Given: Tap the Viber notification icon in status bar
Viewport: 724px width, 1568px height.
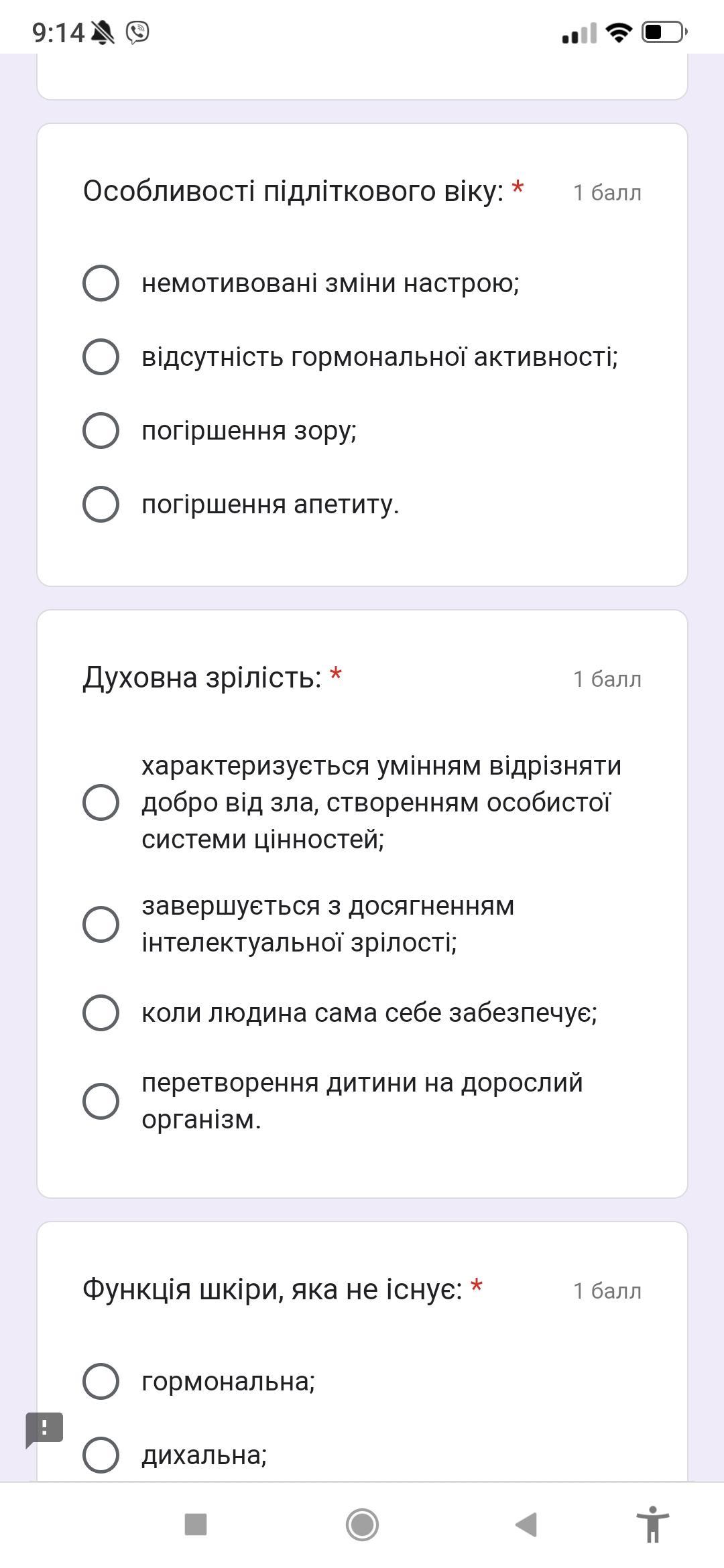Looking at the screenshot, I should coord(137,32).
